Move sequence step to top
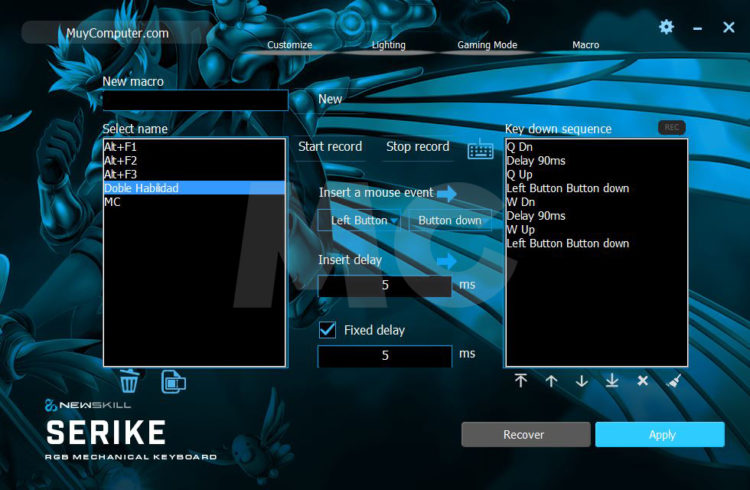This screenshot has height=490, width=750. (521, 381)
